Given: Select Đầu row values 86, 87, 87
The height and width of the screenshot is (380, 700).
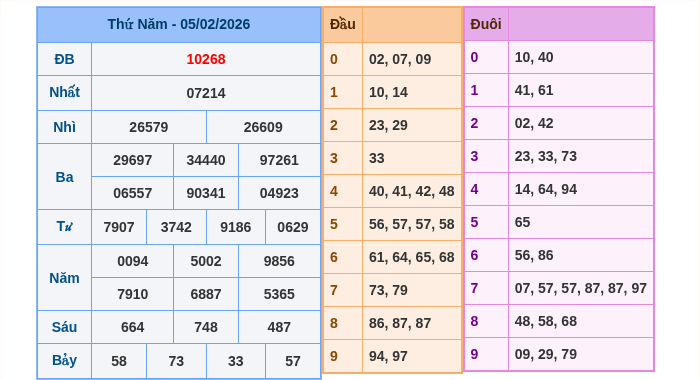Looking at the screenshot, I should pos(400,324).
